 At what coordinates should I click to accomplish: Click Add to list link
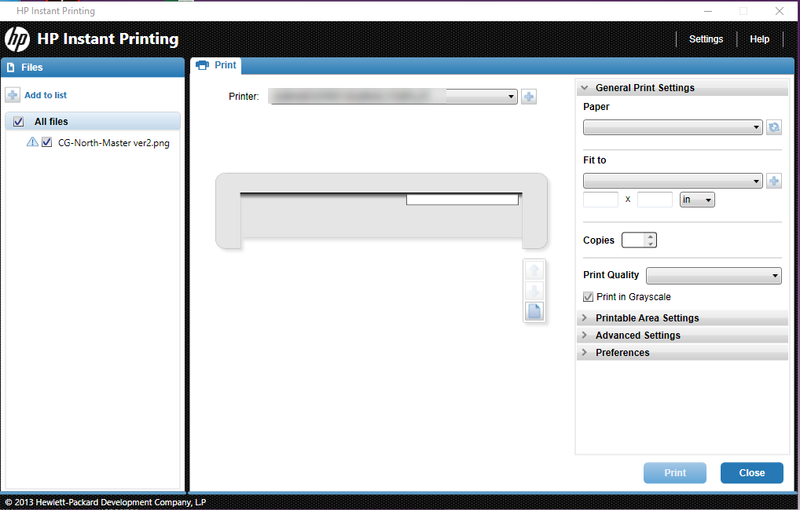coord(45,95)
